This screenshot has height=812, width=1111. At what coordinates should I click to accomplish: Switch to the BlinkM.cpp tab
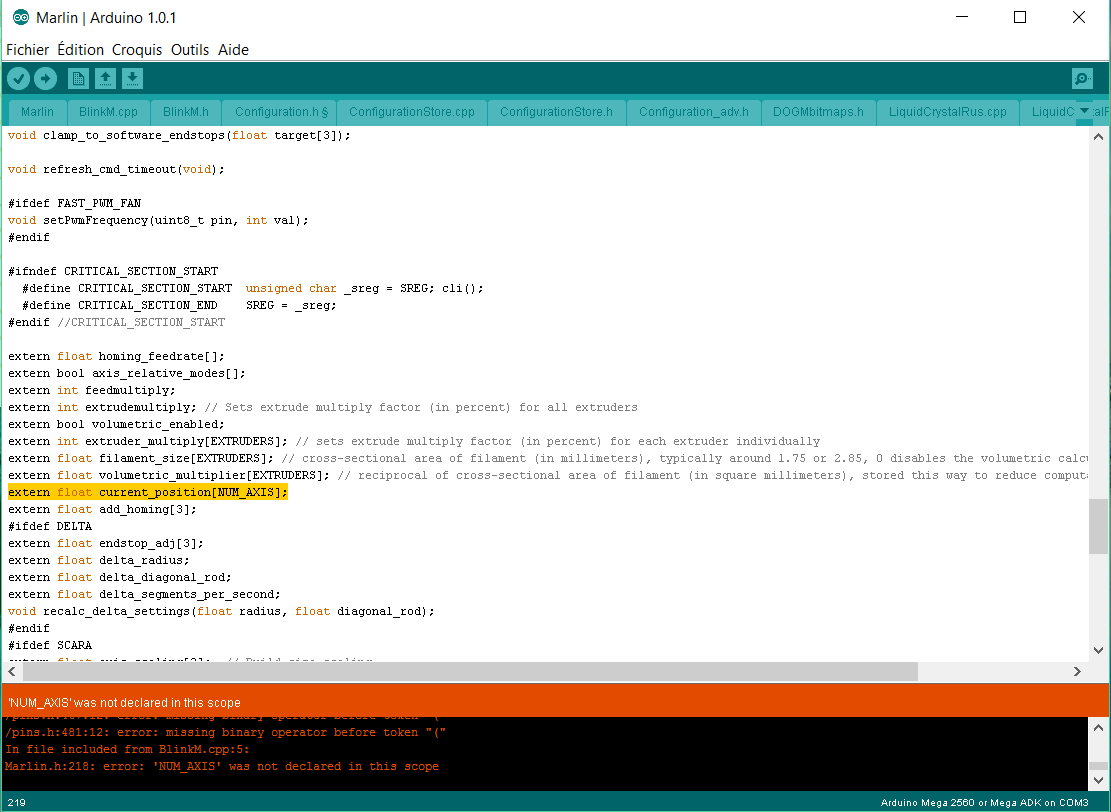click(x=109, y=112)
